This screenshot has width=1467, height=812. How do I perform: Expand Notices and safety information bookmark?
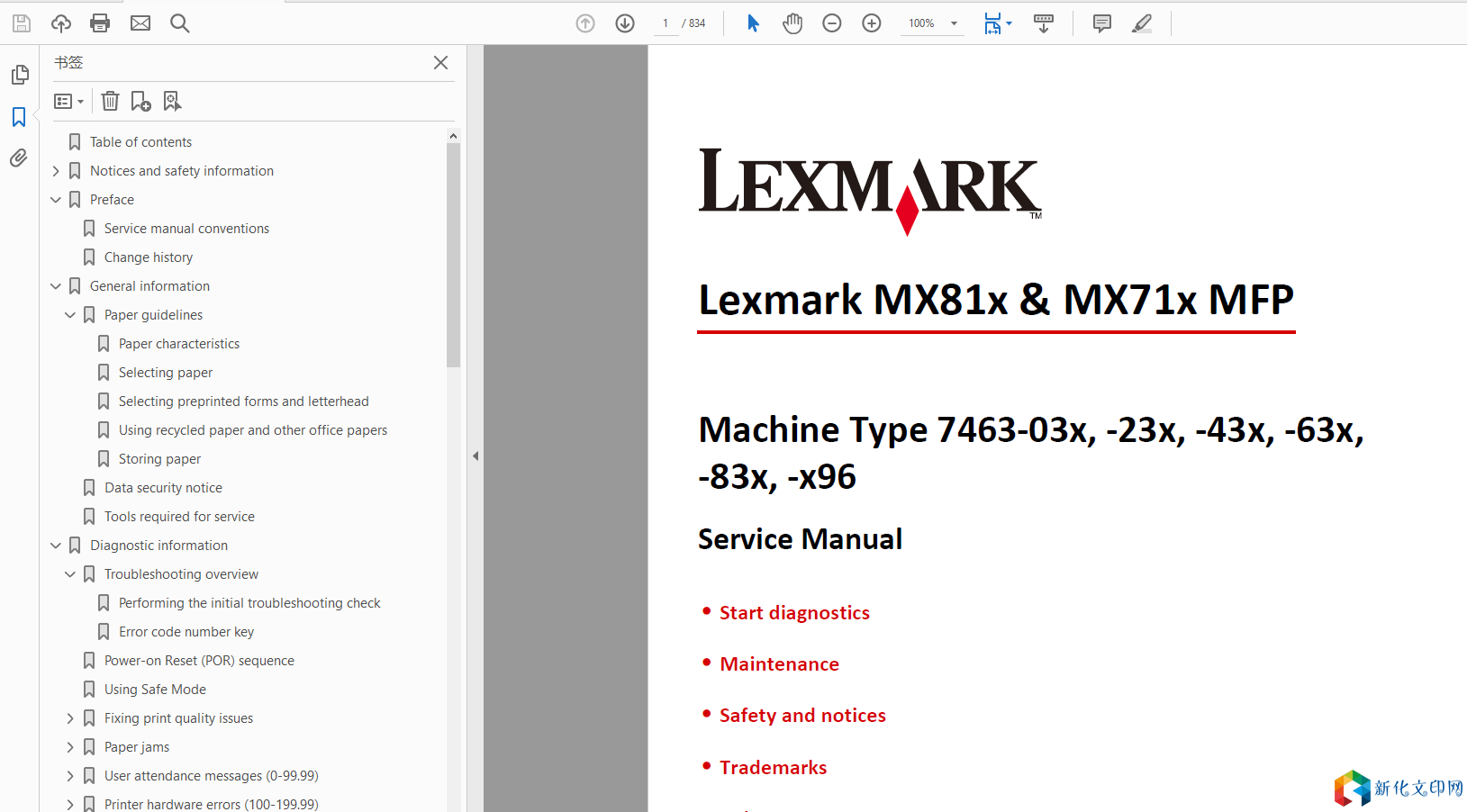click(x=56, y=171)
